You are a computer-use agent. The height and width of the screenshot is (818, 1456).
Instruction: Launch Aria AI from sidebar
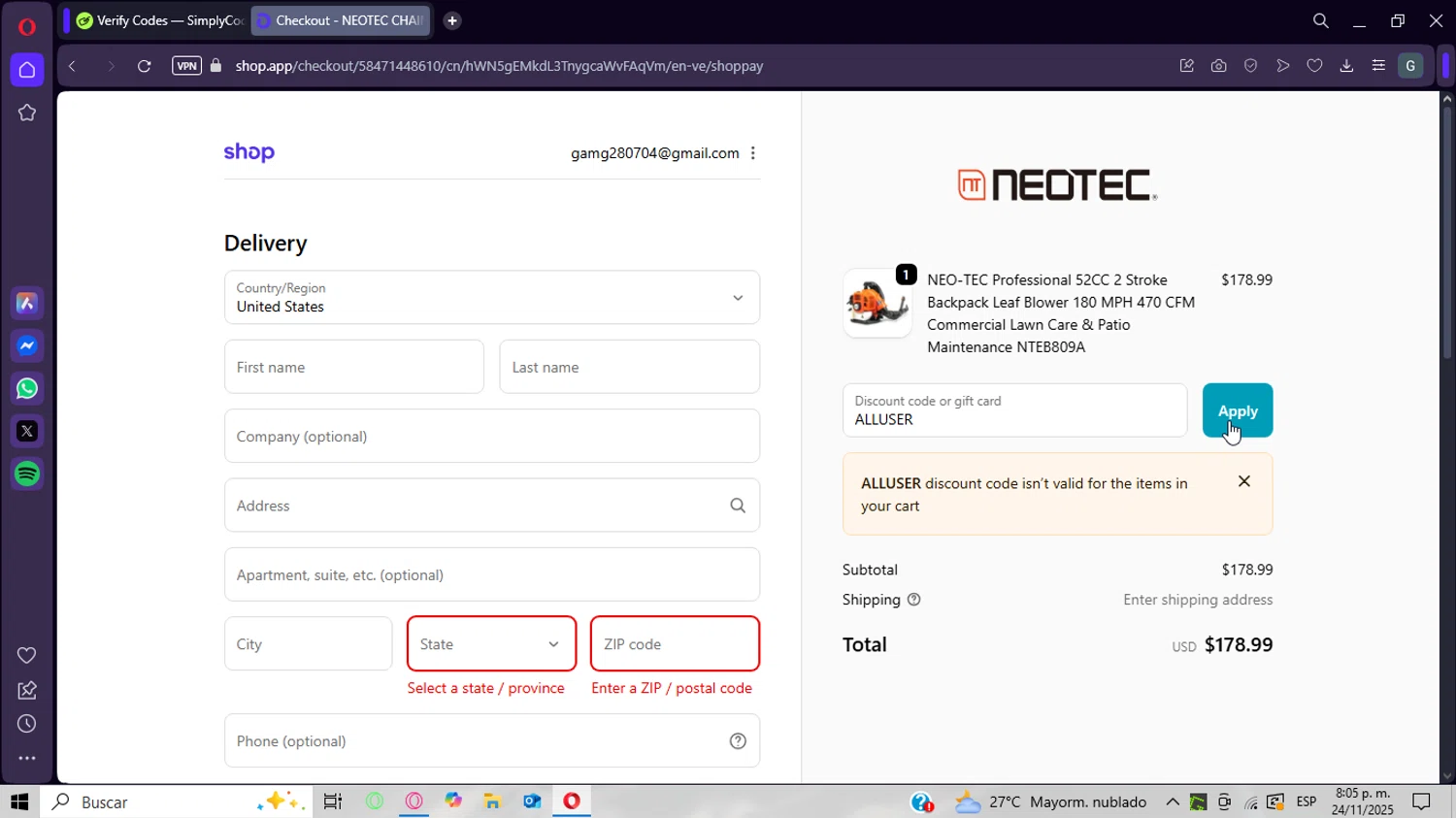(x=27, y=304)
